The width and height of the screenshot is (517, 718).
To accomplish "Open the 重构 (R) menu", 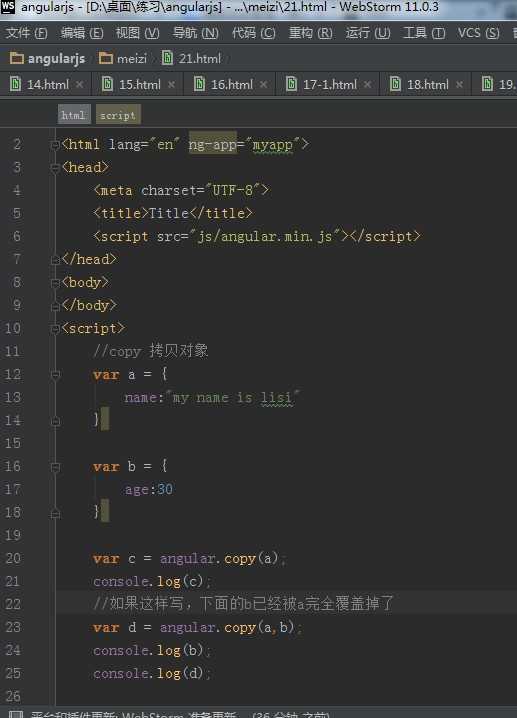I will point(310,33).
